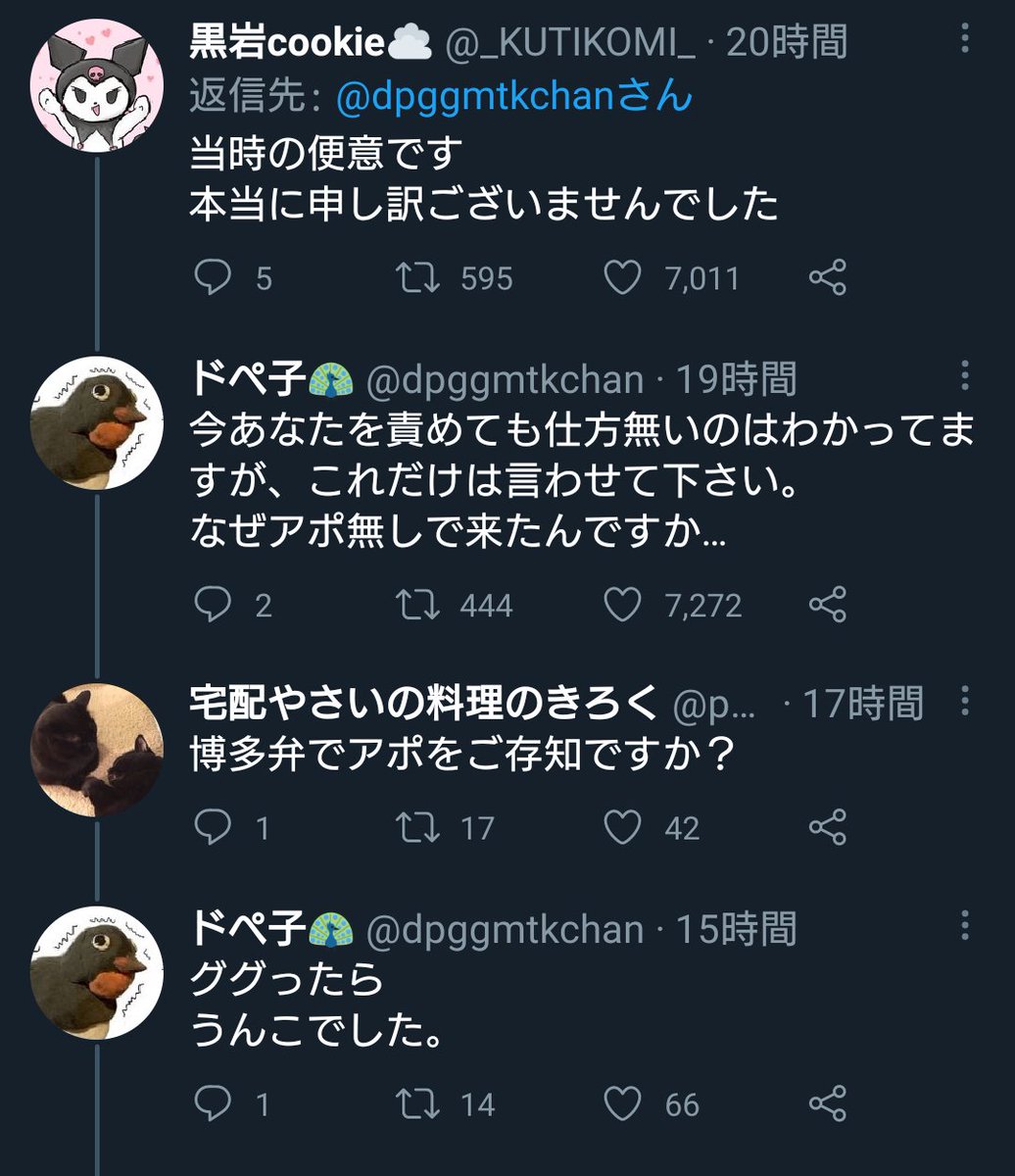Like the tweet with 7,272 likes
This screenshot has width=1015, height=1176.
coord(622,605)
